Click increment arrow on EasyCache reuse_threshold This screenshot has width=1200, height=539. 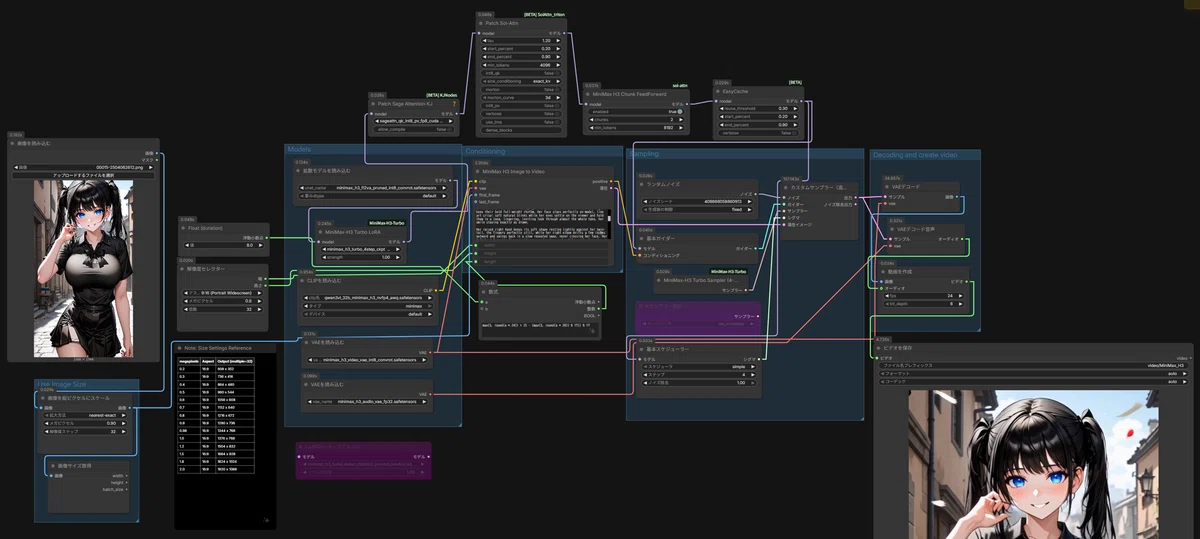pyautogui.click(x=797, y=108)
